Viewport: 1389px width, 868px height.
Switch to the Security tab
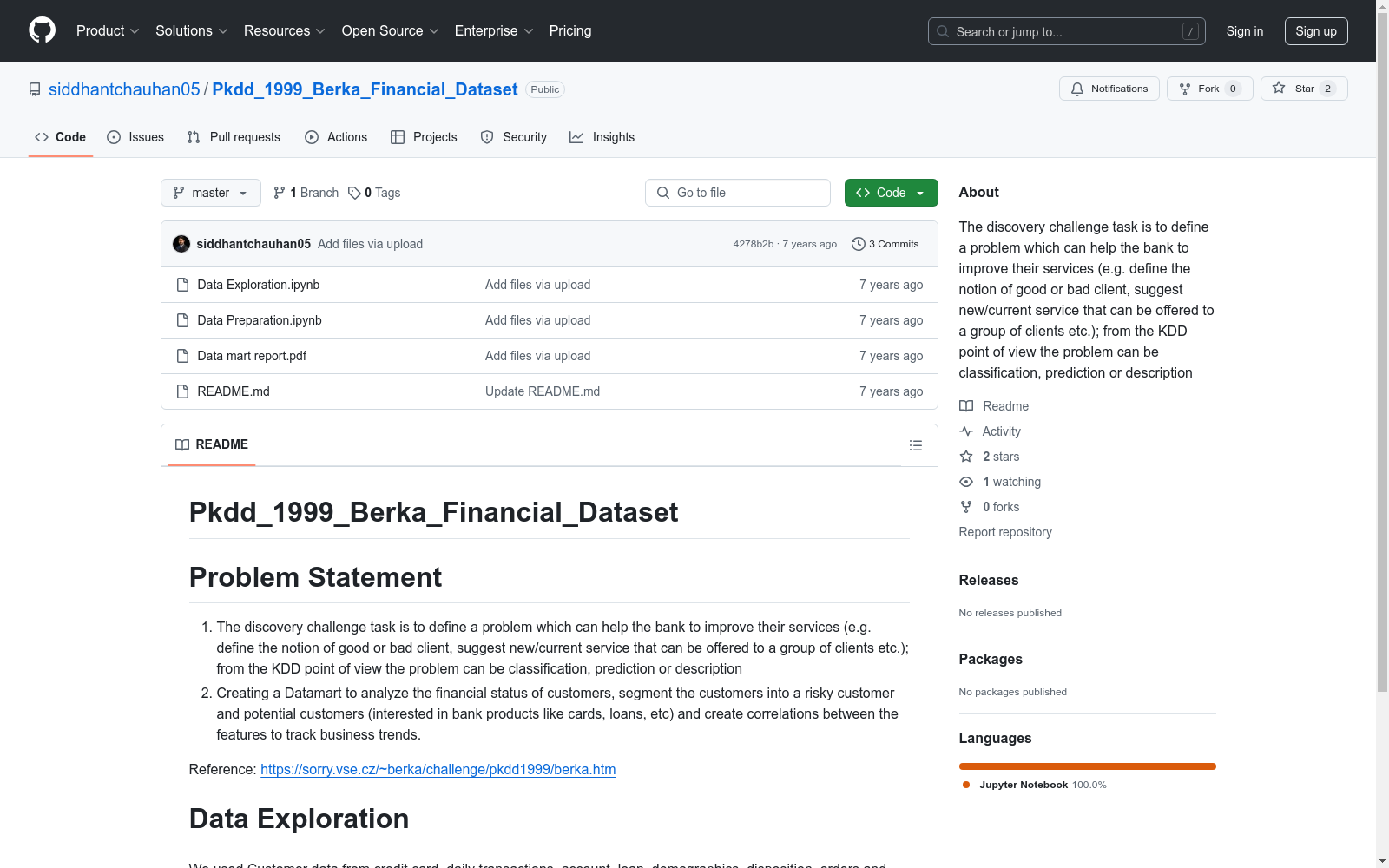pyautogui.click(x=514, y=137)
